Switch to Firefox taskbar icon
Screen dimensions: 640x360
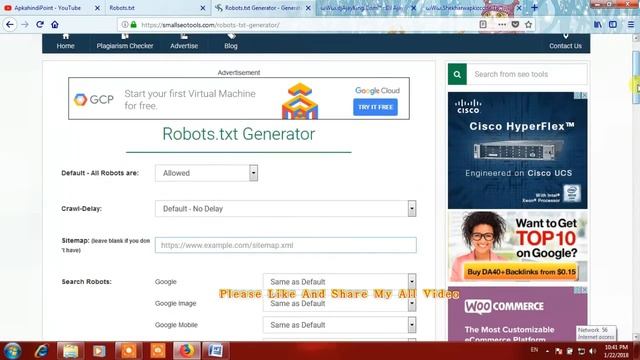[x=187, y=351]
